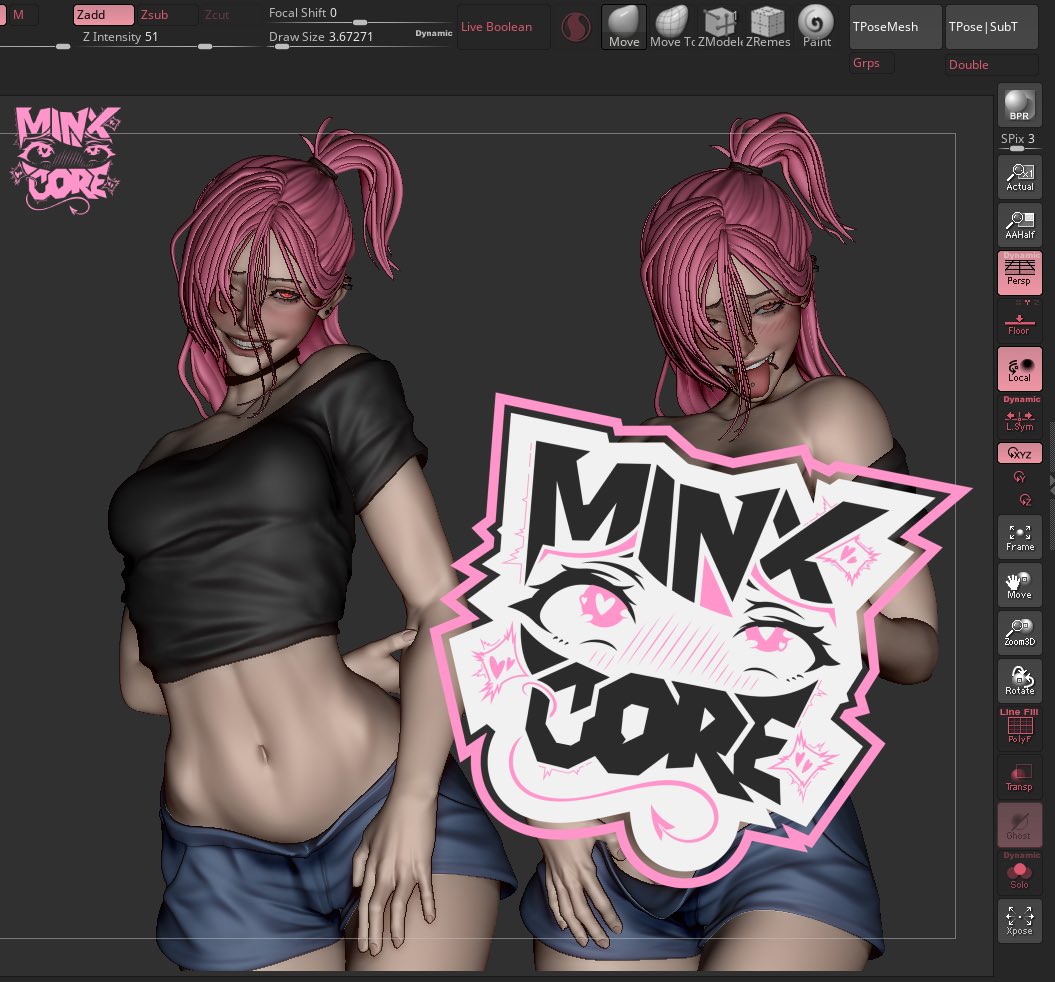Toggle Transp transparency mode
1055x982 pixels.
coord(1019,777)
